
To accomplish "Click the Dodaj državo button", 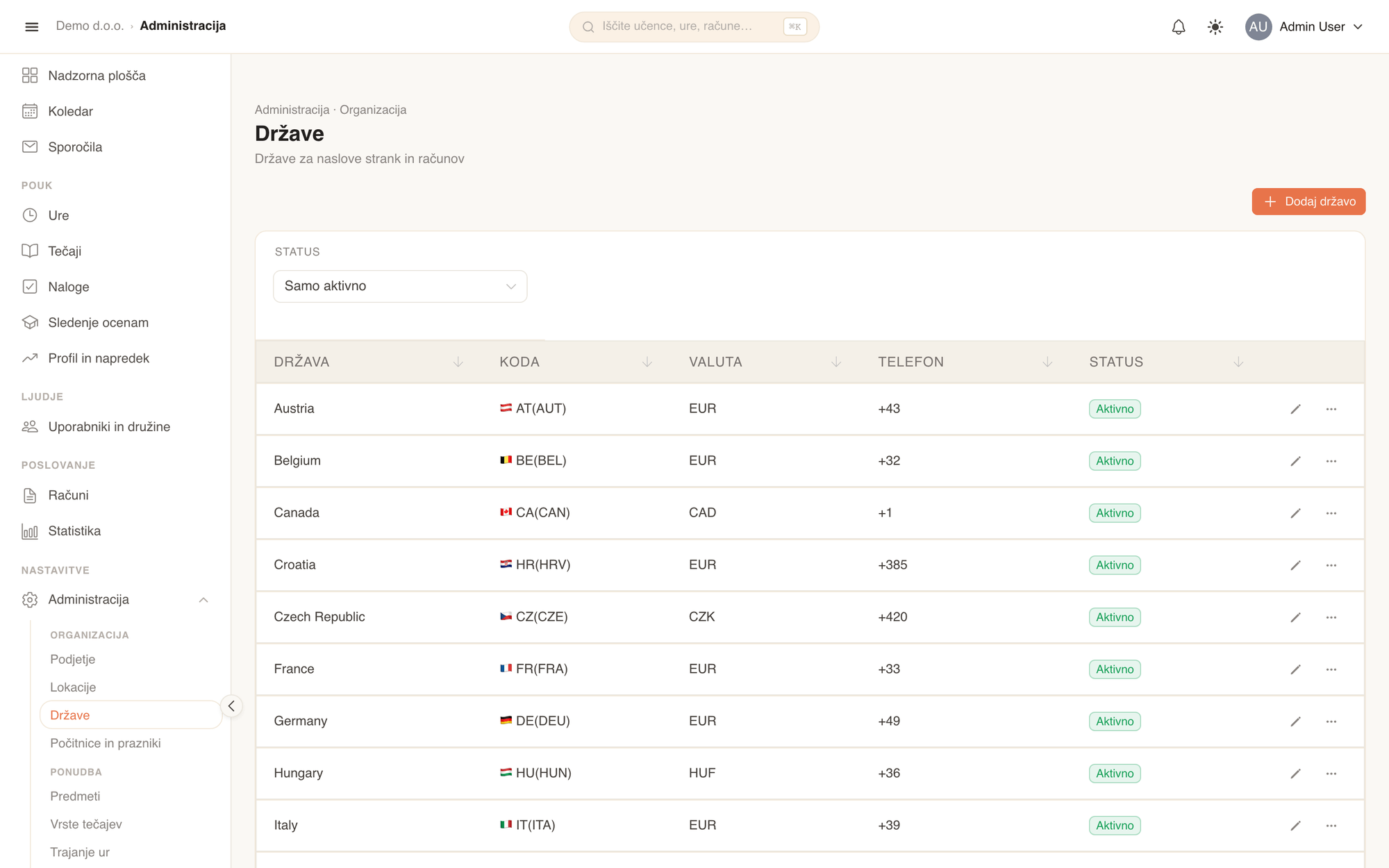I will click(1308, 201).
